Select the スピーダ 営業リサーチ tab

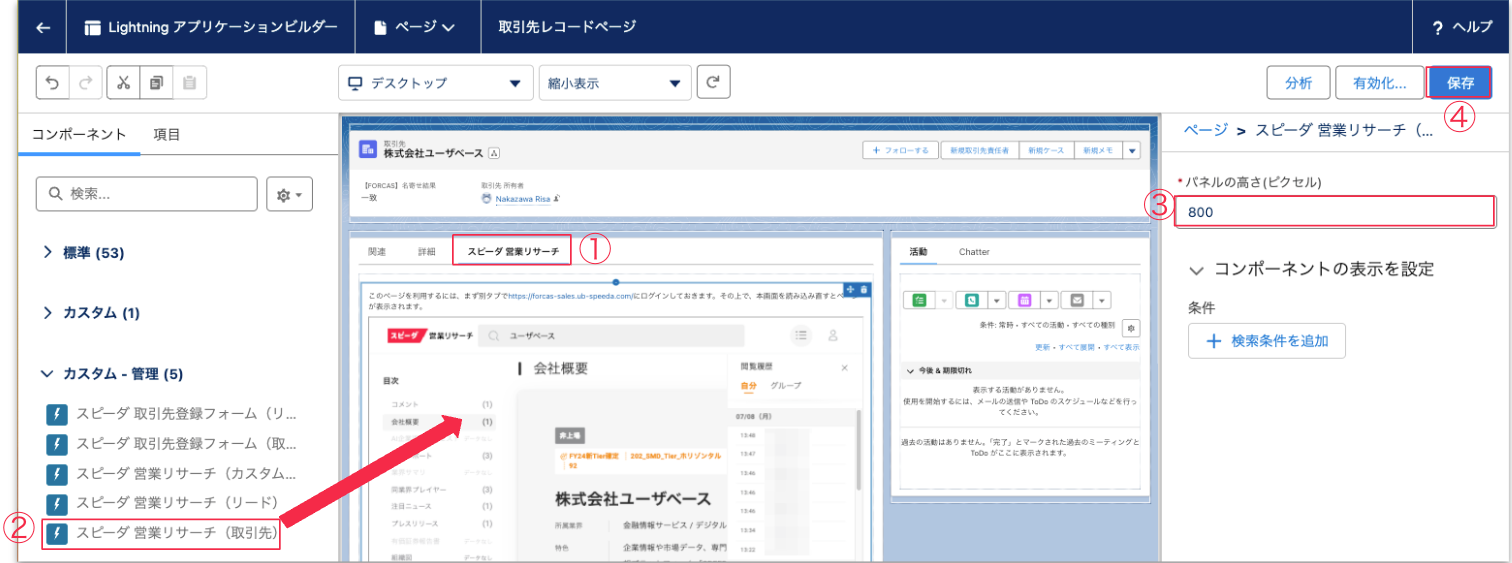(512, 251)
